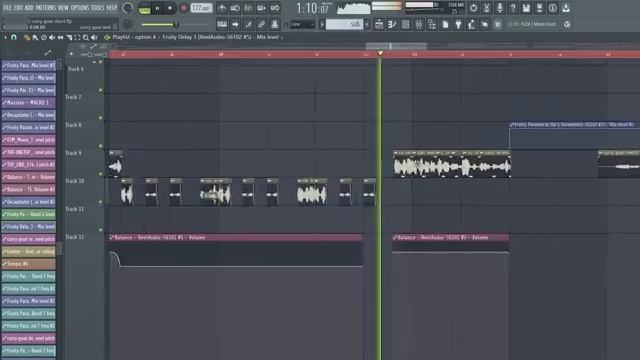Stop playback with the stop button
This screenshot has height=360, width=640.
(x=170, y=8)
